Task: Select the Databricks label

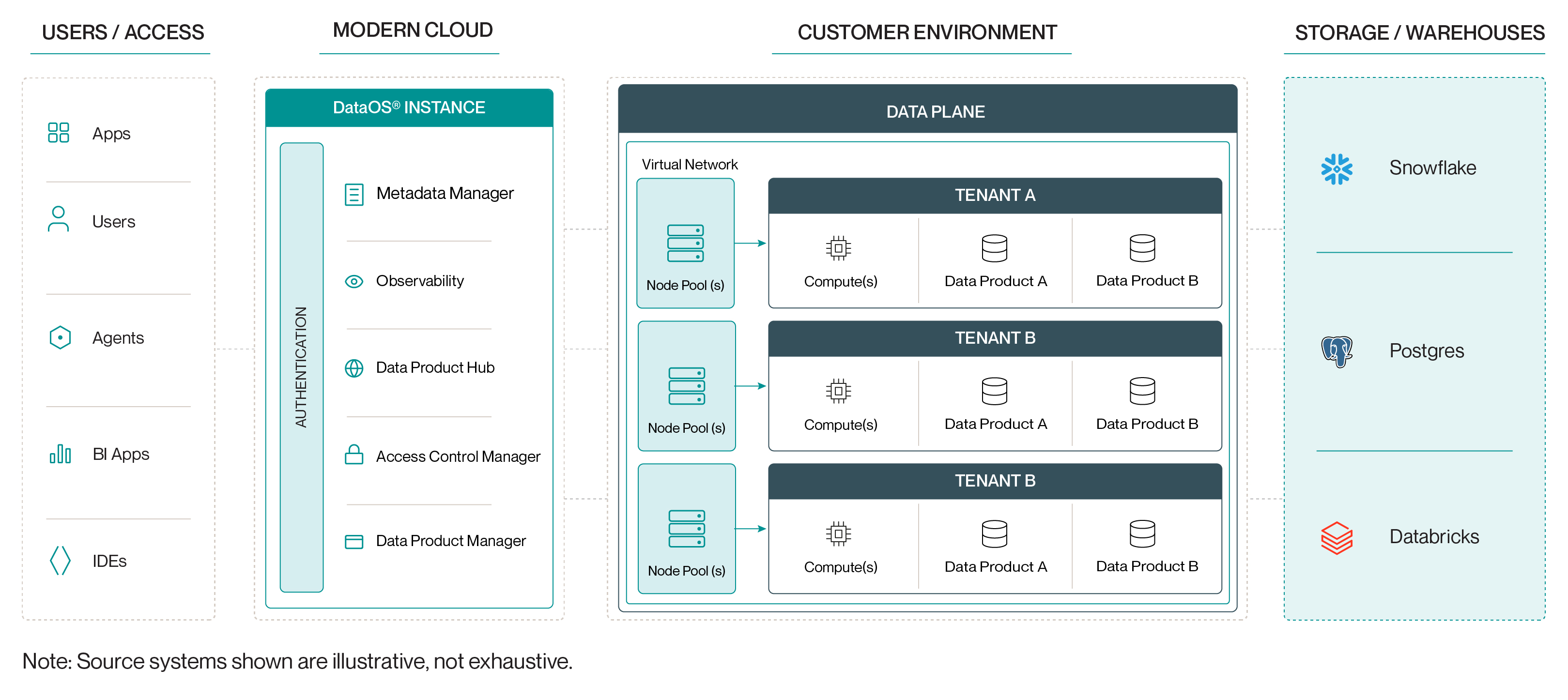Action: [x=1433, y=536]
